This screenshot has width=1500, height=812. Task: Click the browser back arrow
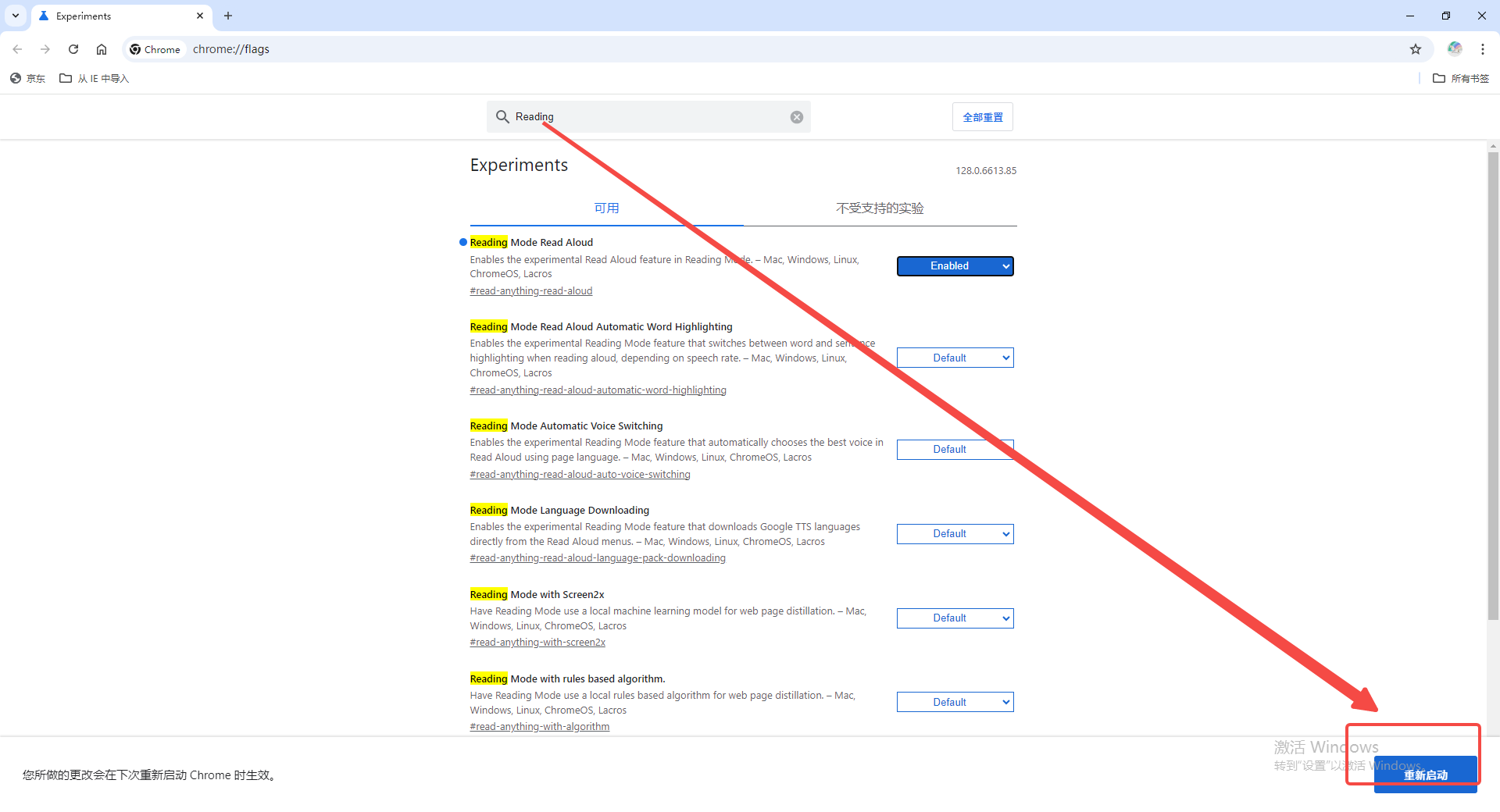coord(17,49)
